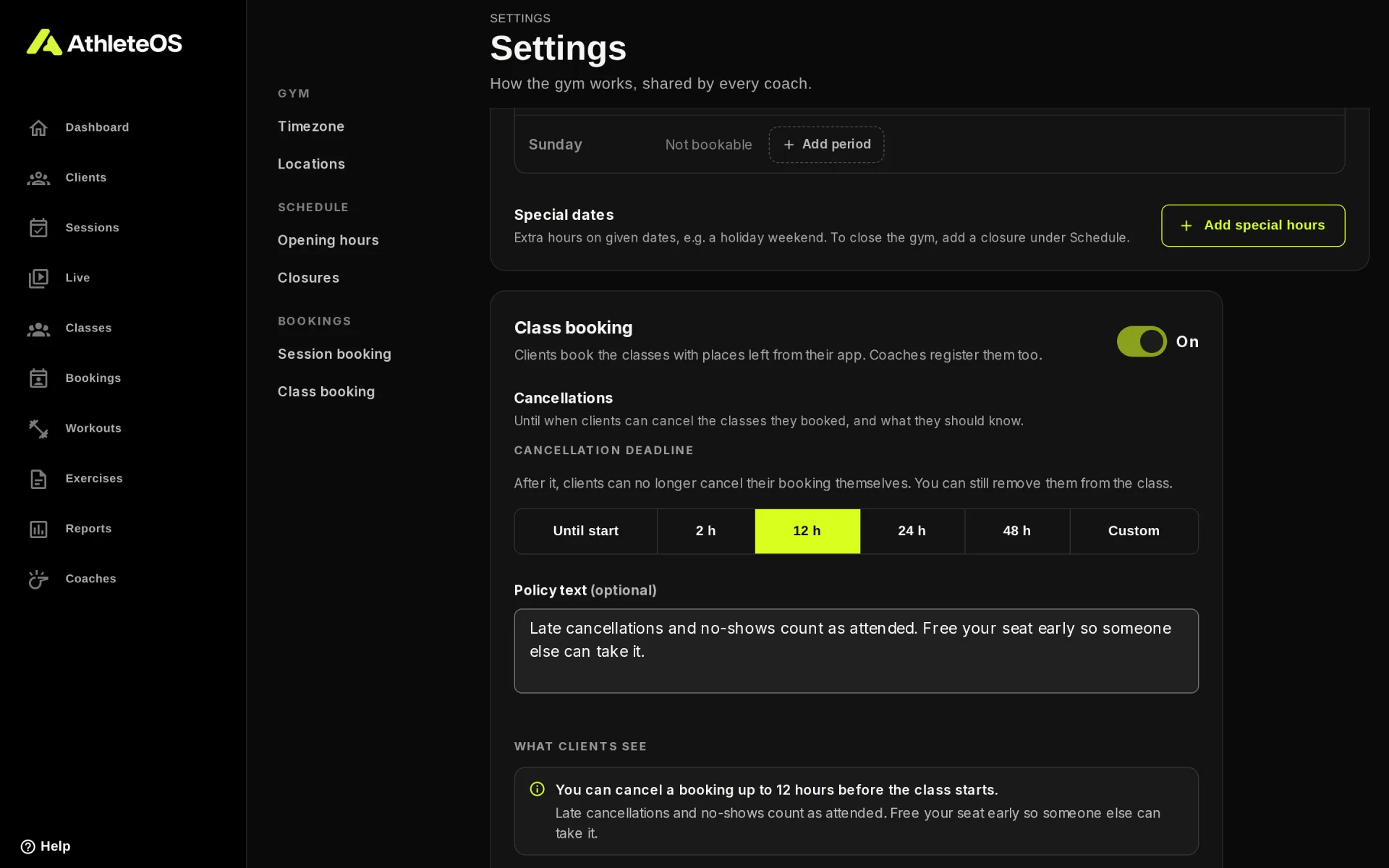
Task: Click the 'Cancellations' heading
Action: pyautogui.click(x=563, y=398)
